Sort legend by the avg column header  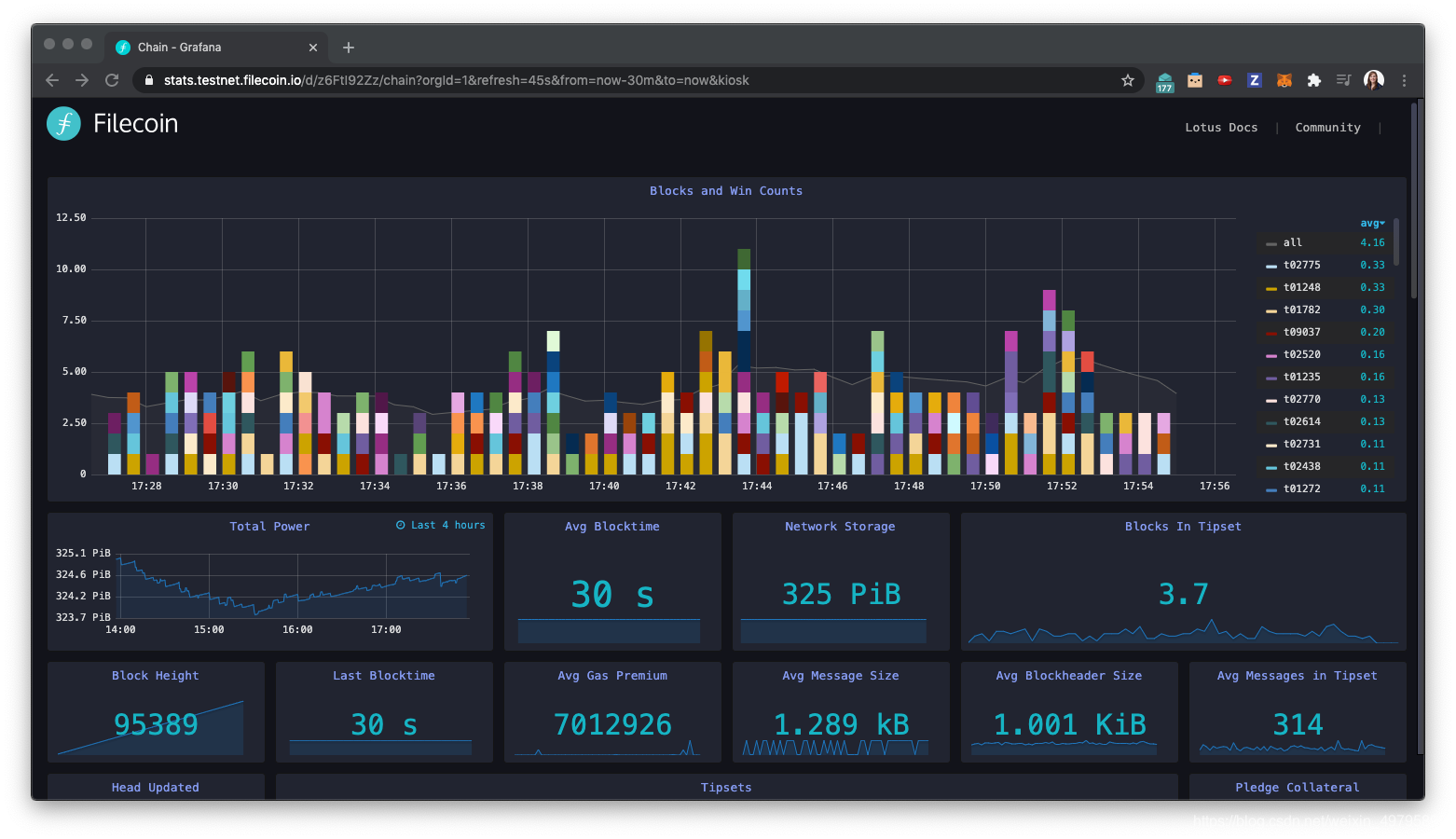[x=1372, y=223]
